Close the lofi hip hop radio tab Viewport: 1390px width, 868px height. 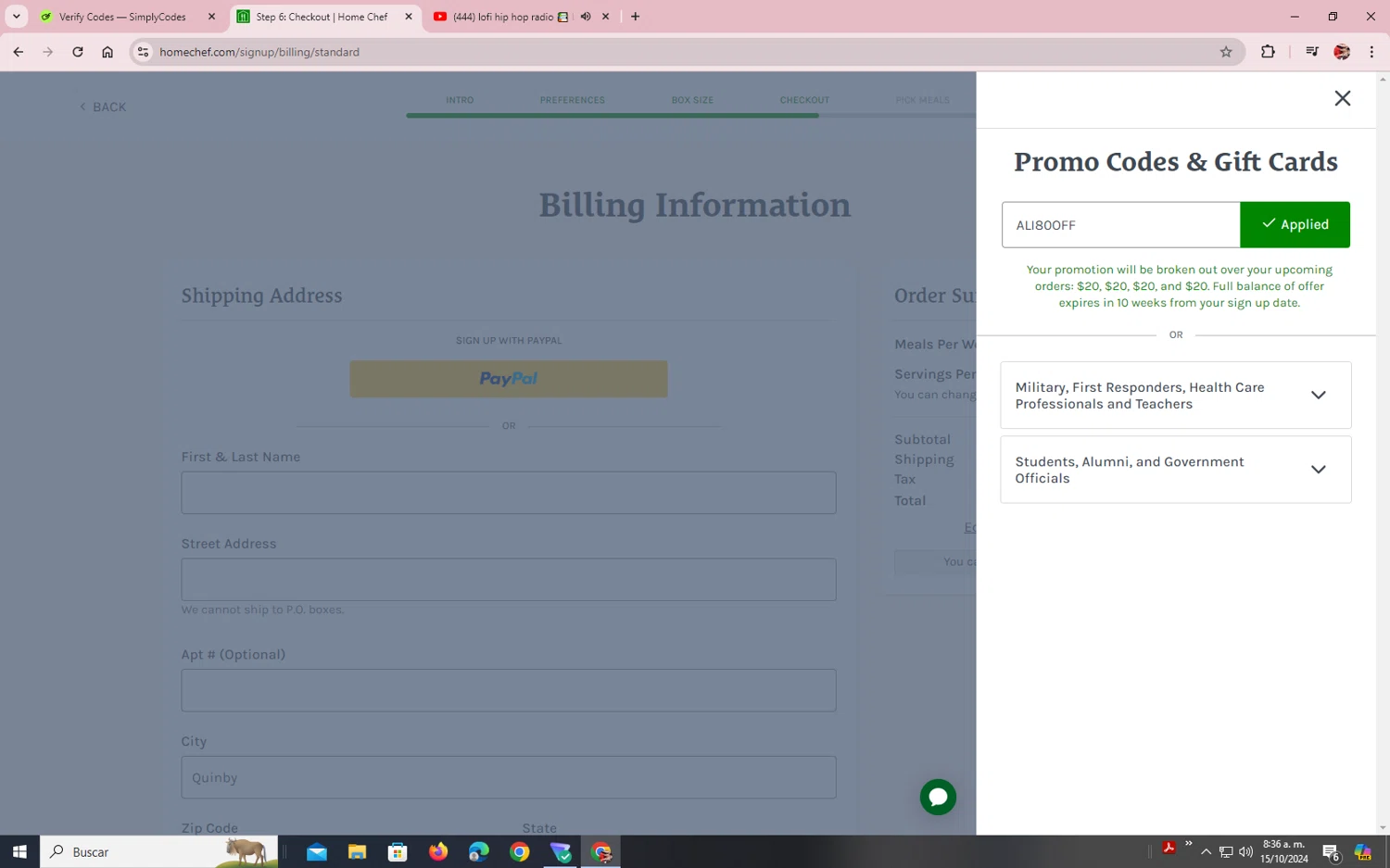[x=606, y=17]
